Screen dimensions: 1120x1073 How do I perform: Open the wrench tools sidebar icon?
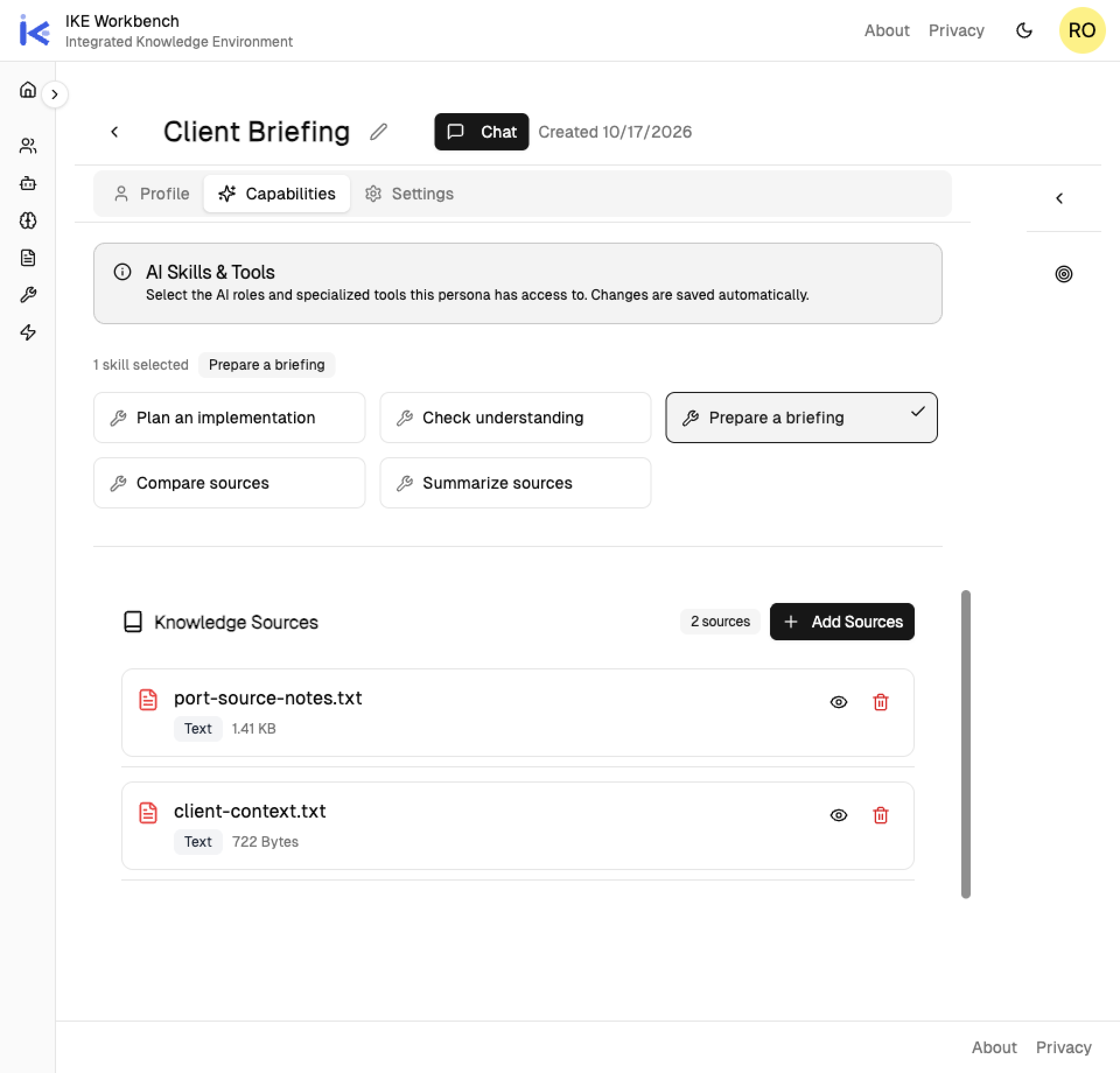click(28, 295)
